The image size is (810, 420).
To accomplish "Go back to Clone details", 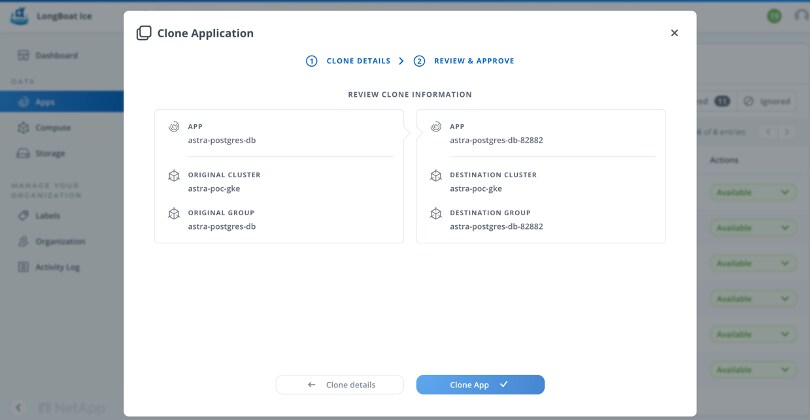I will click(340, 384).
